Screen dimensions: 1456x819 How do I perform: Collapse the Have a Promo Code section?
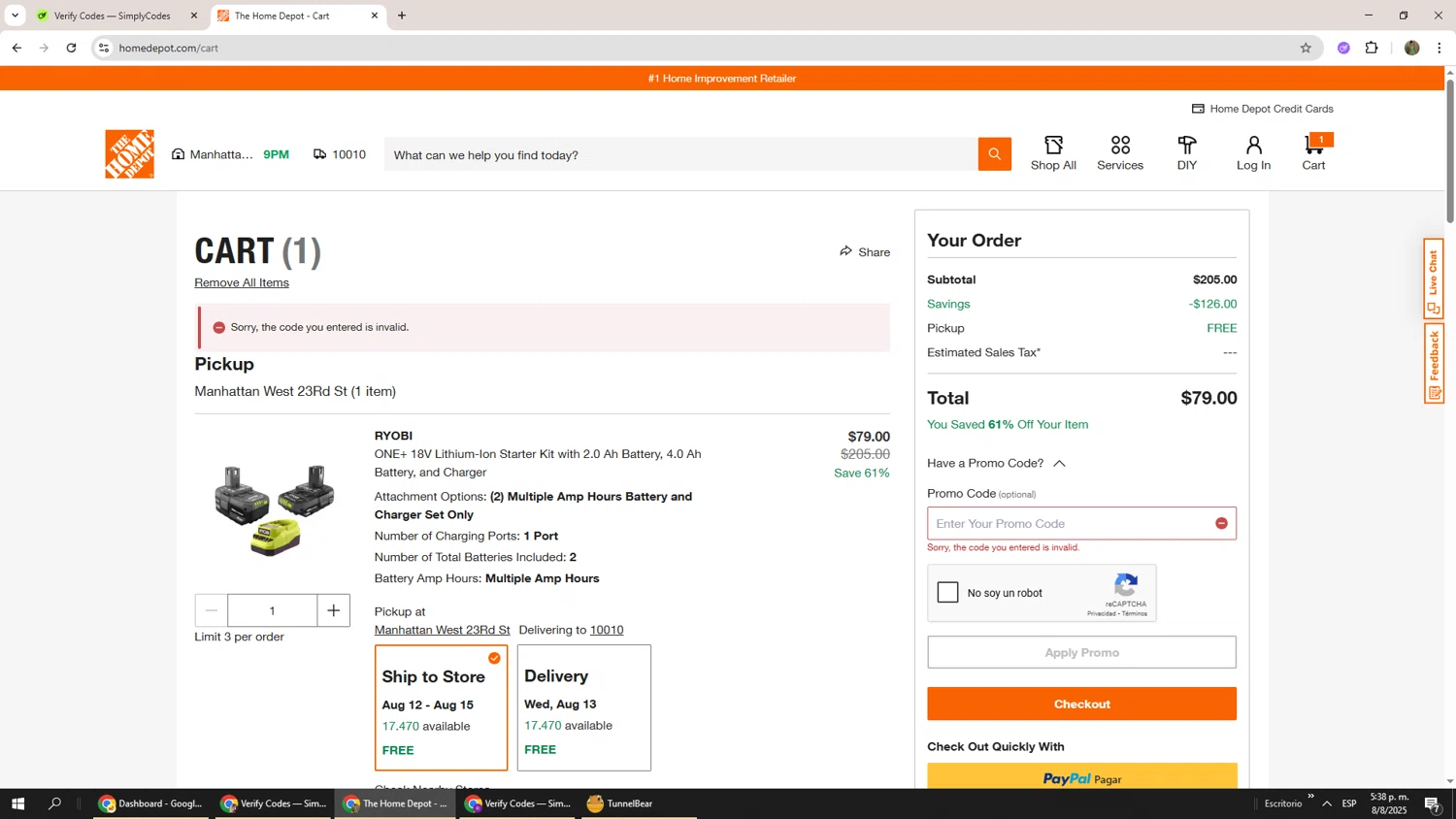click(997, 463)
